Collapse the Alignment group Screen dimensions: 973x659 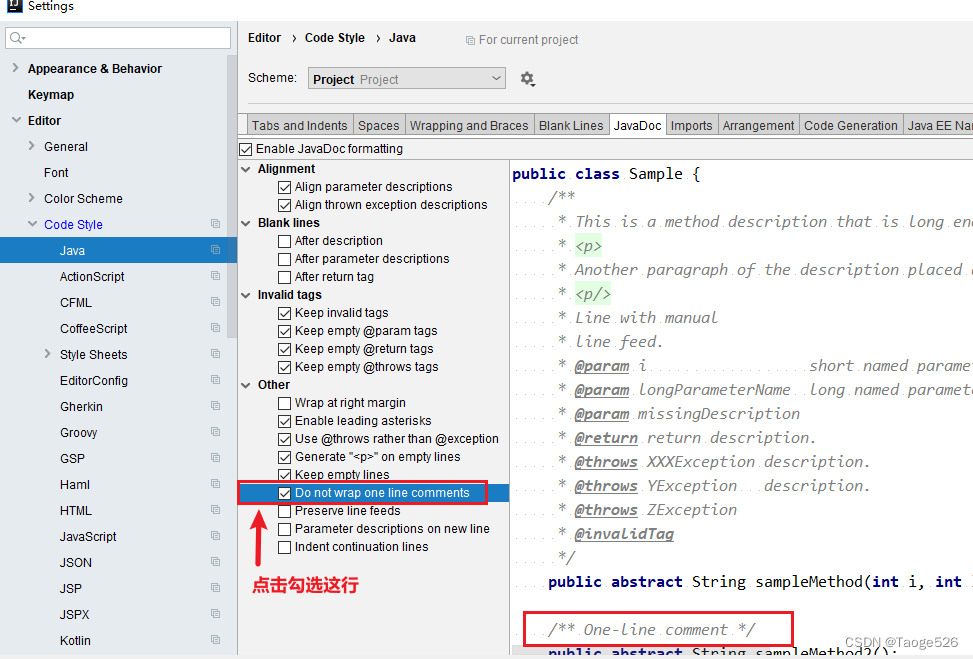pyautogui.click(x=246, y=169)
